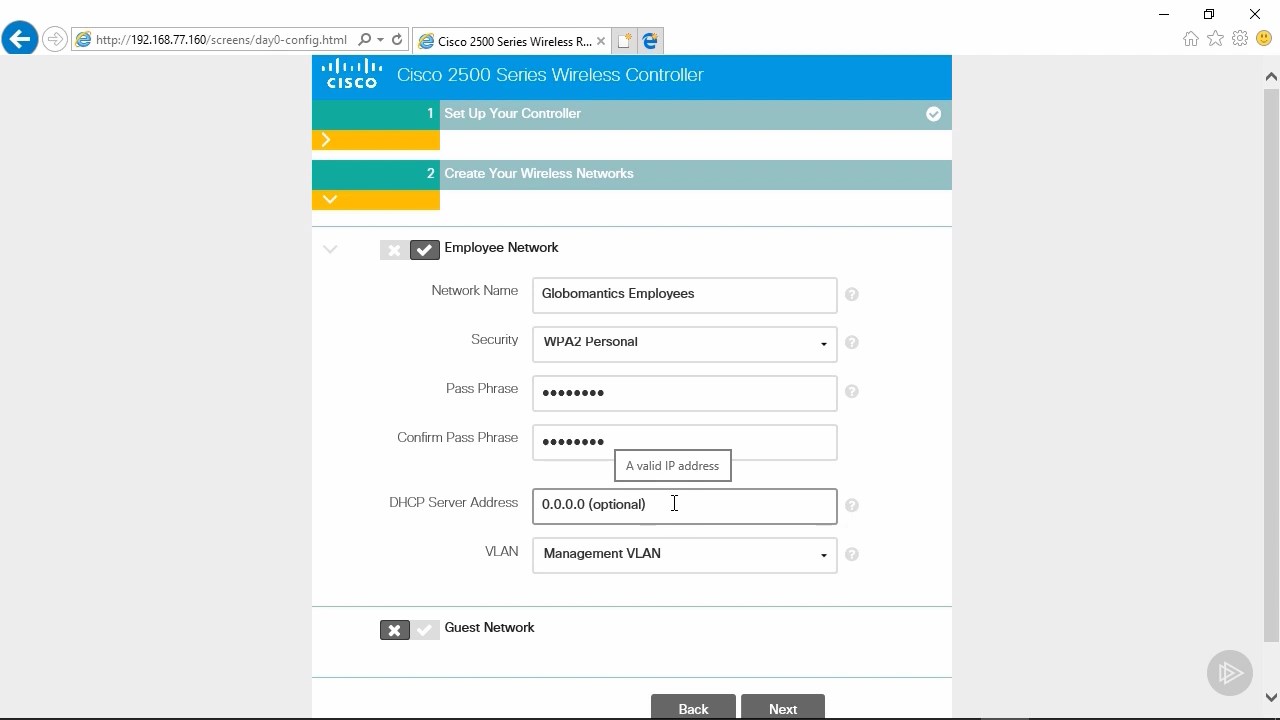Refresh the page with the reload icon
Viewport: 1280px width, 720px height.
tap(397, 40)
